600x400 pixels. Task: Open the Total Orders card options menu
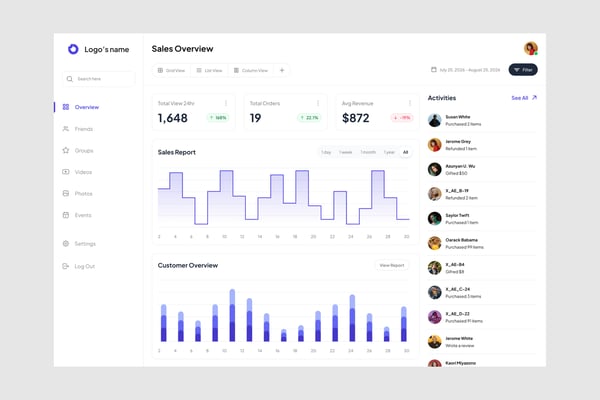(318, 103)
